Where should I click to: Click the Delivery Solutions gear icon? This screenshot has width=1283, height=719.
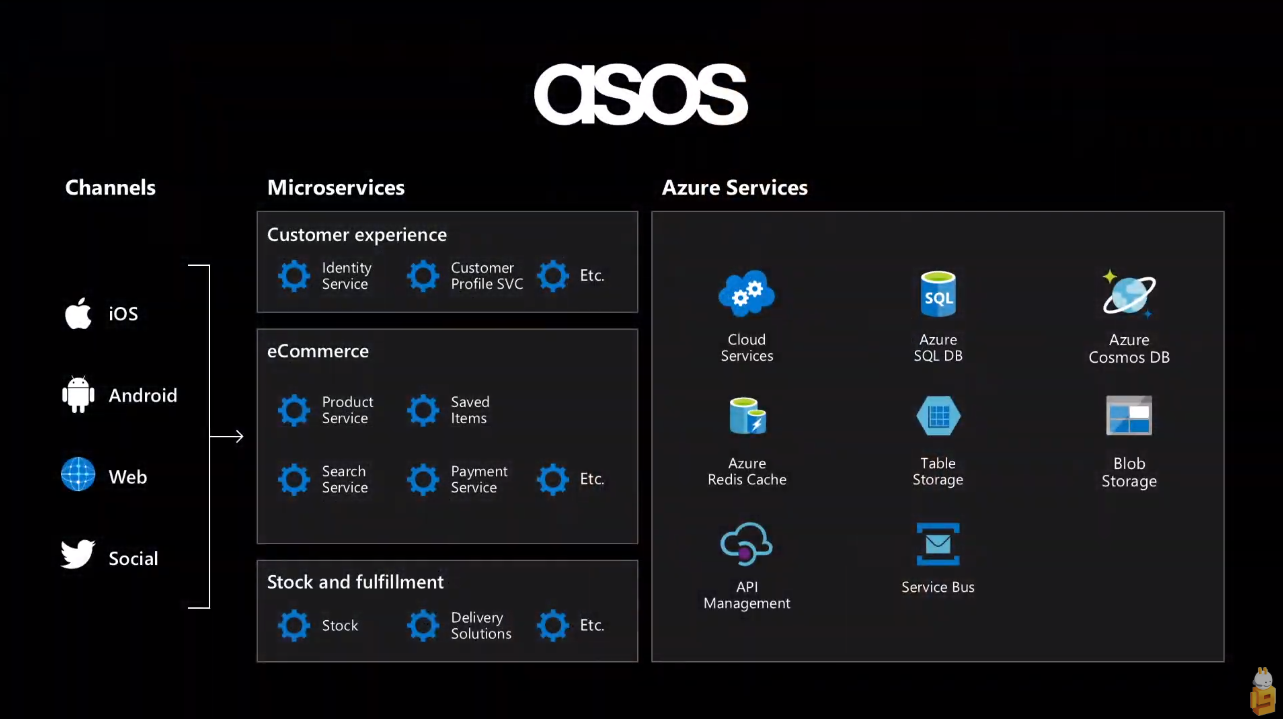coord(423,626)
